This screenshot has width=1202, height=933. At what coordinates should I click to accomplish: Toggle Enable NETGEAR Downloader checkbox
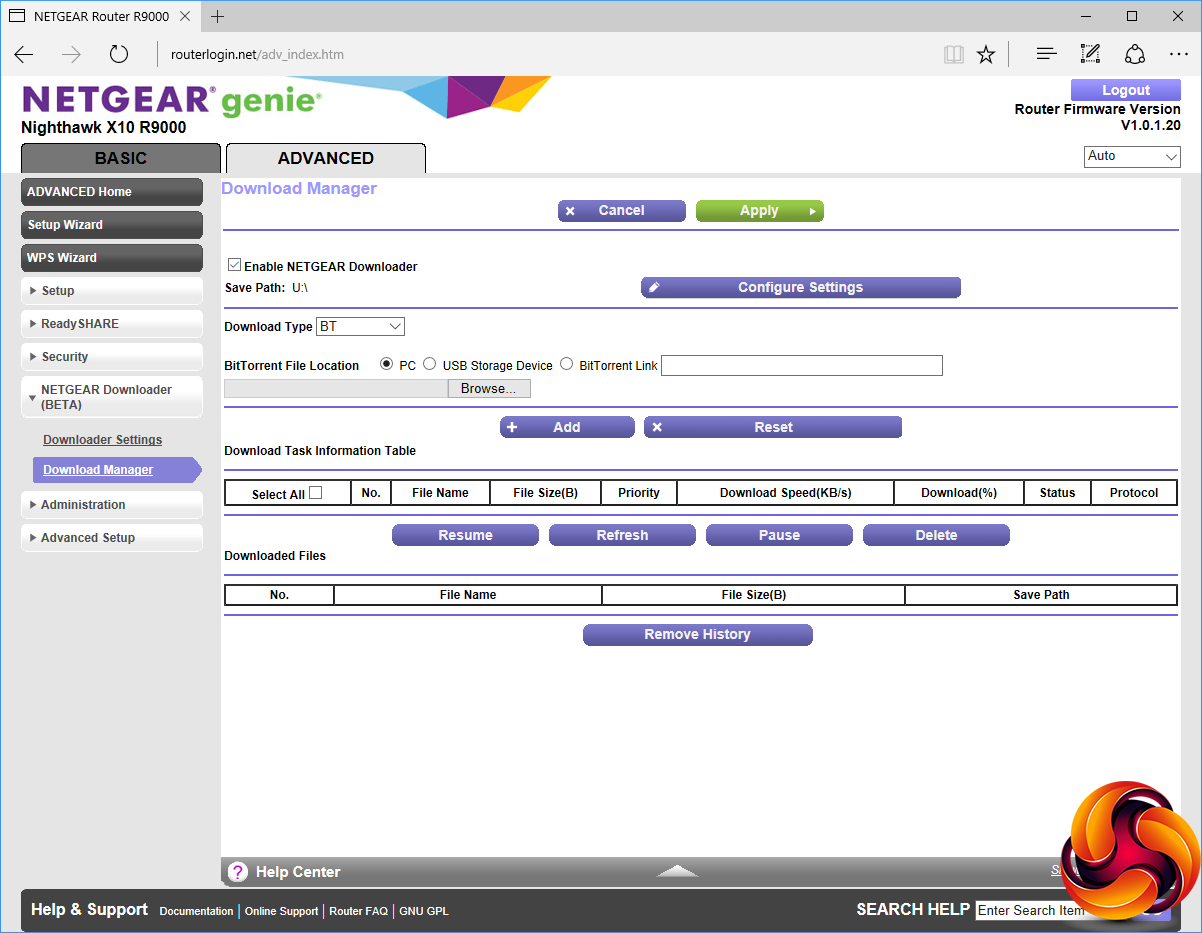click(234, 266)
